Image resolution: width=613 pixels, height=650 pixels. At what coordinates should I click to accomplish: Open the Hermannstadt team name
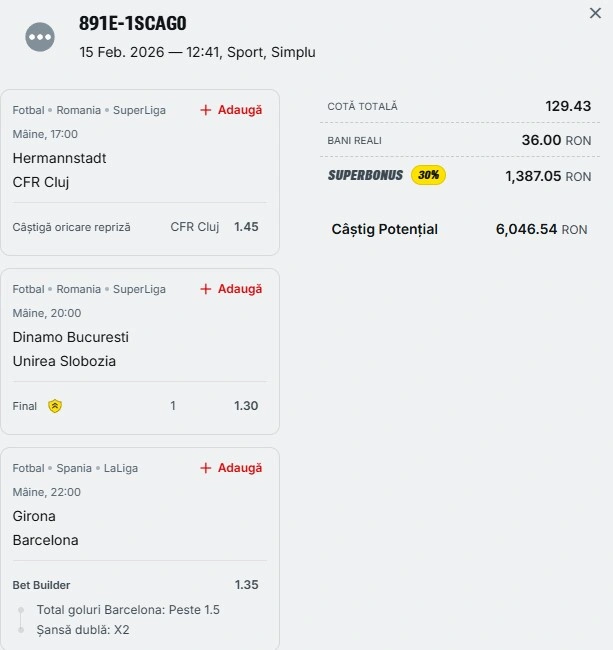(59, 158)
